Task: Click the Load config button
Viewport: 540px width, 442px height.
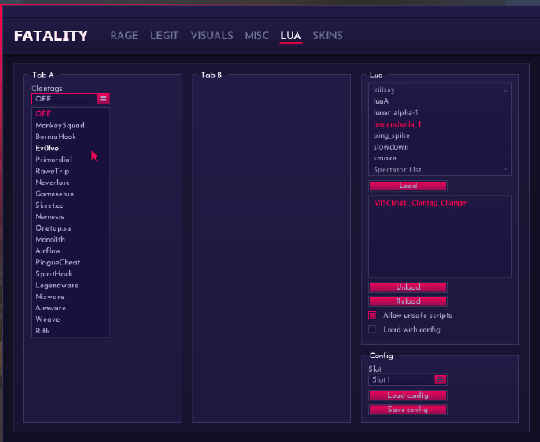Action: pyautogui.click(x=408, y=395)
